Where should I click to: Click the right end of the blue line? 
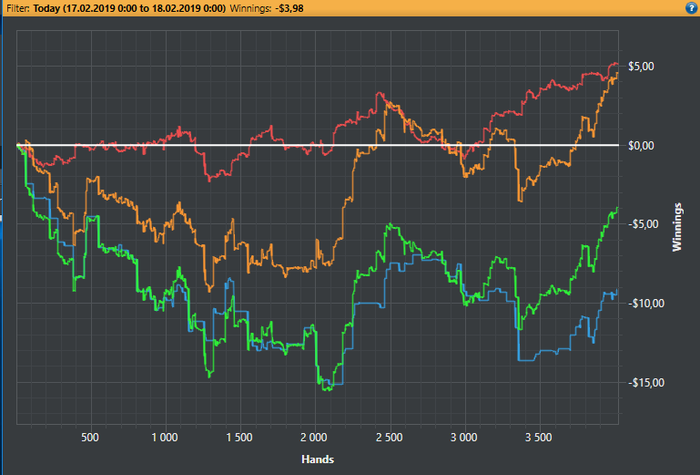point(617,290)
